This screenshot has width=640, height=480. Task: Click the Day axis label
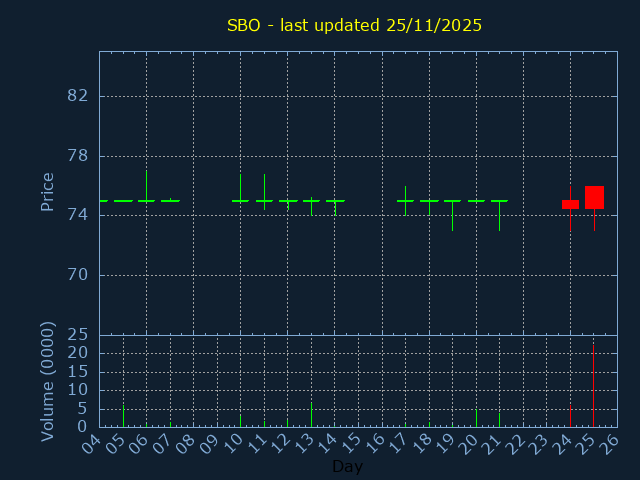click(x=347, y=466)
